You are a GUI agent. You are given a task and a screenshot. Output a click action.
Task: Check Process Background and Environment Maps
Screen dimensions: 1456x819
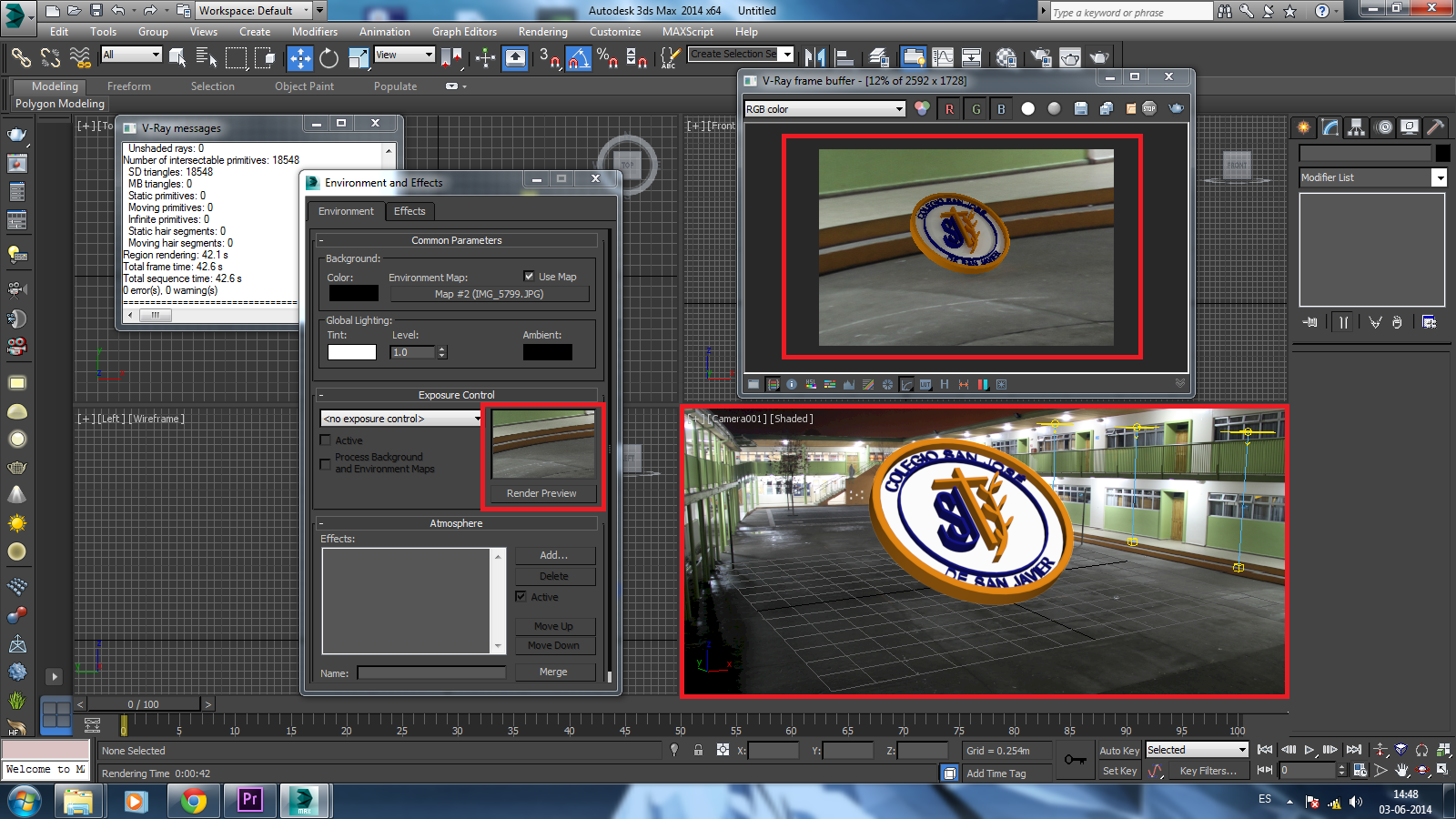pos(325,463)
